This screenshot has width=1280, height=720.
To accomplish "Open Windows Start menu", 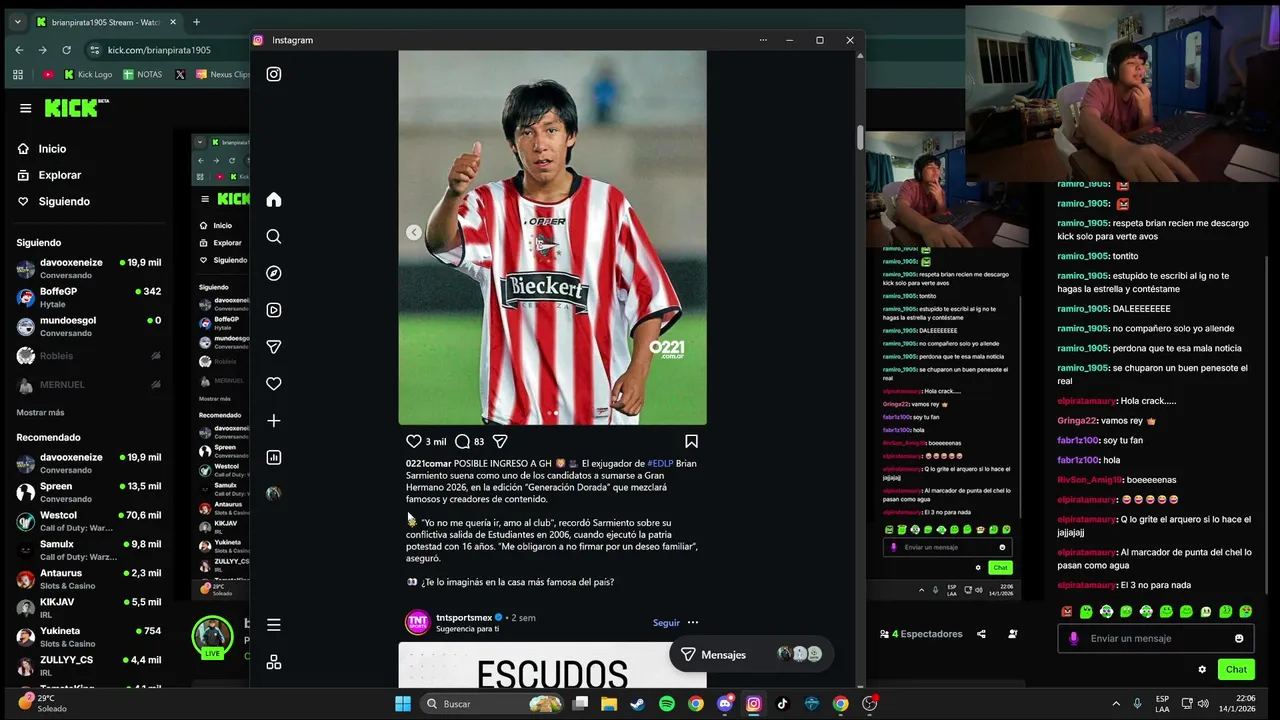I will pyautogui.click(x=403, y=704).
